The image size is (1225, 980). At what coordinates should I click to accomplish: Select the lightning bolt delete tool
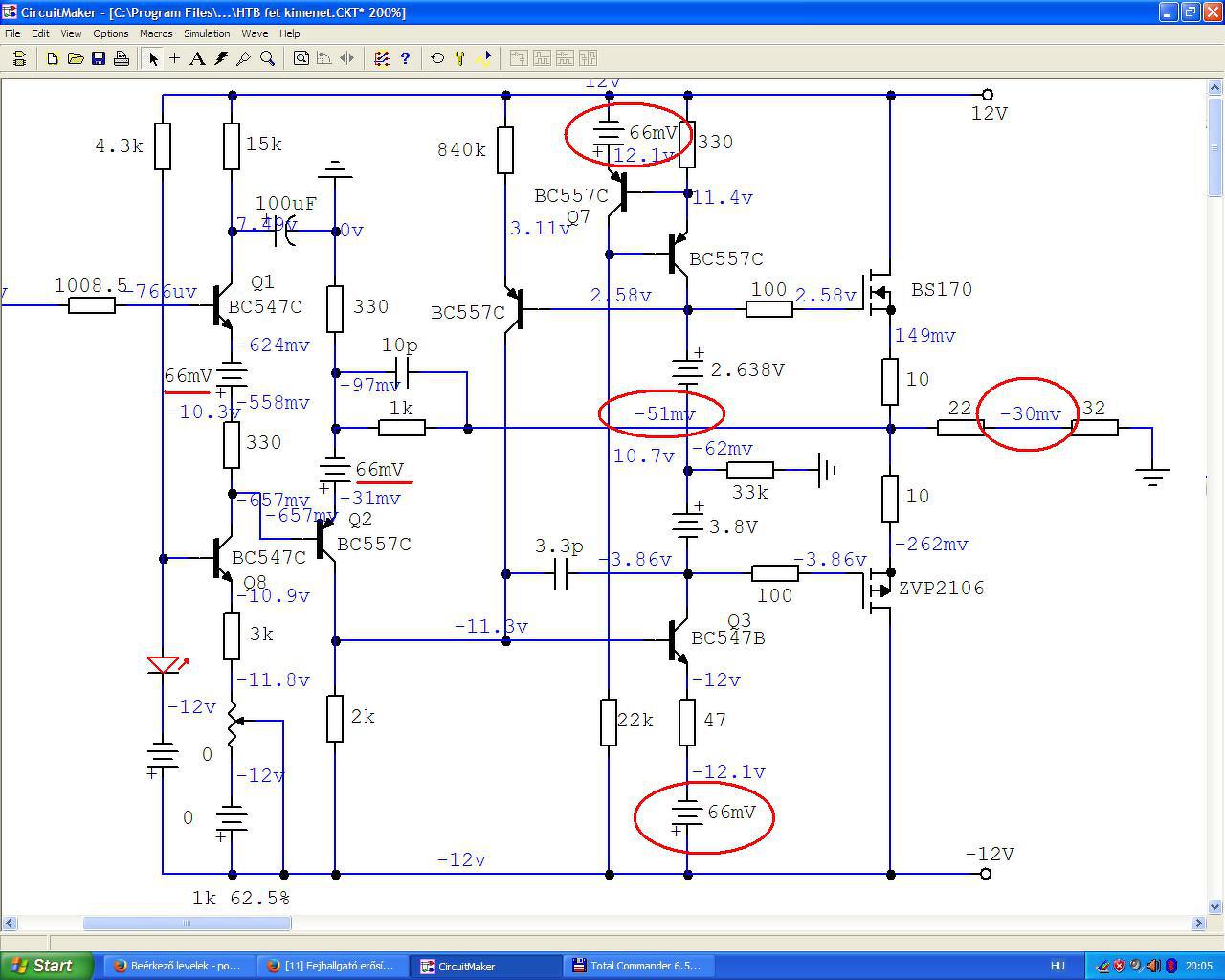pos(221,58)
